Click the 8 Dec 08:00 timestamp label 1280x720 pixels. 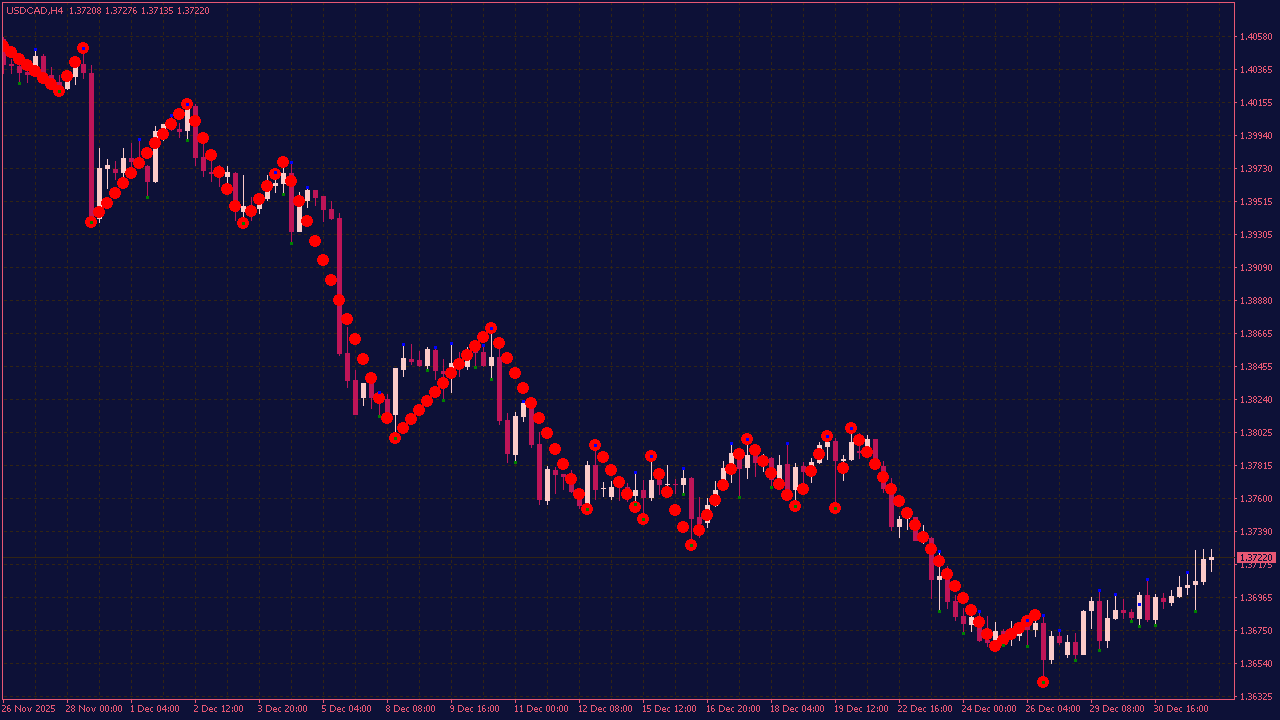(412, 708)
